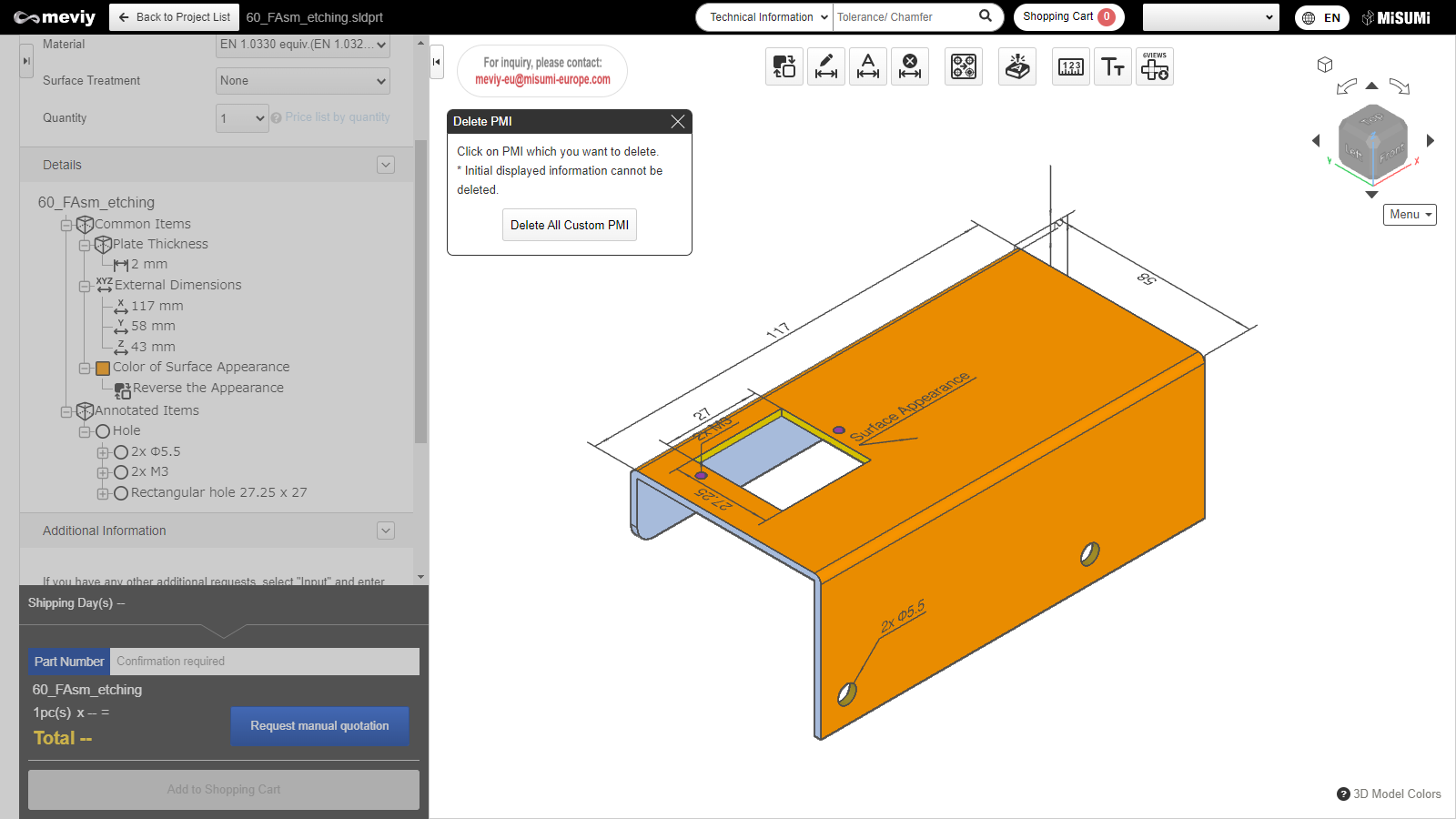This screenshot has height=819, width=1456.
Task: Open the Surface Treatment dropdown
Action: click(x=303, y=81)
